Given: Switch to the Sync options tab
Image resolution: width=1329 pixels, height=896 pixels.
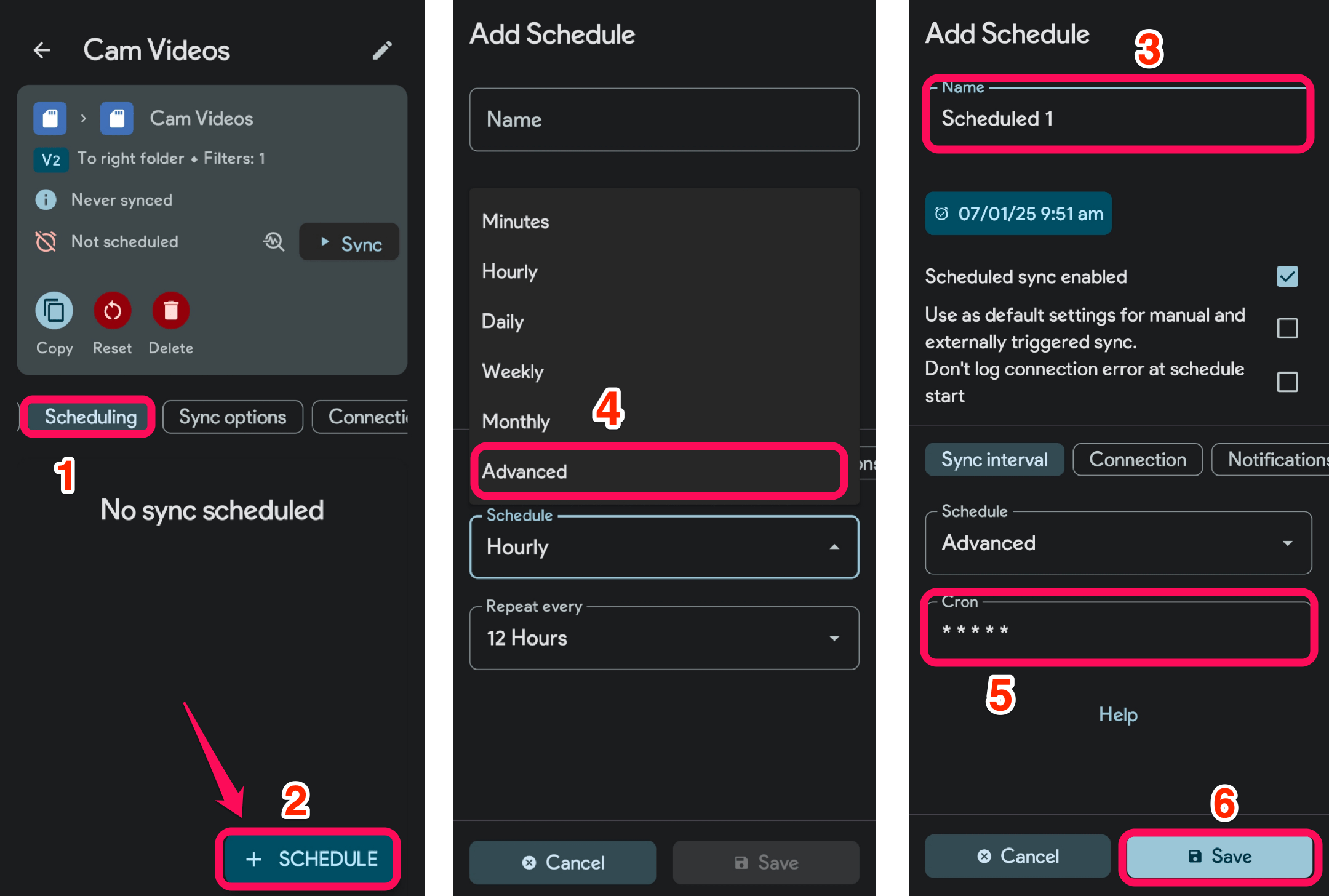Looking at the screenshot, I should [232, 416].
